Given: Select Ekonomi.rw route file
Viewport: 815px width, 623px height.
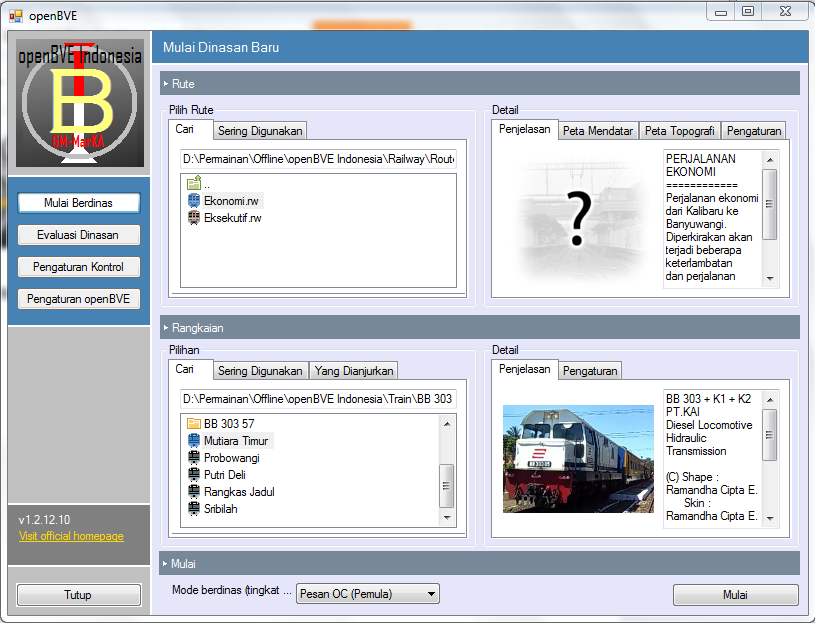Looking at the screenshot, I should click(231, 201).
